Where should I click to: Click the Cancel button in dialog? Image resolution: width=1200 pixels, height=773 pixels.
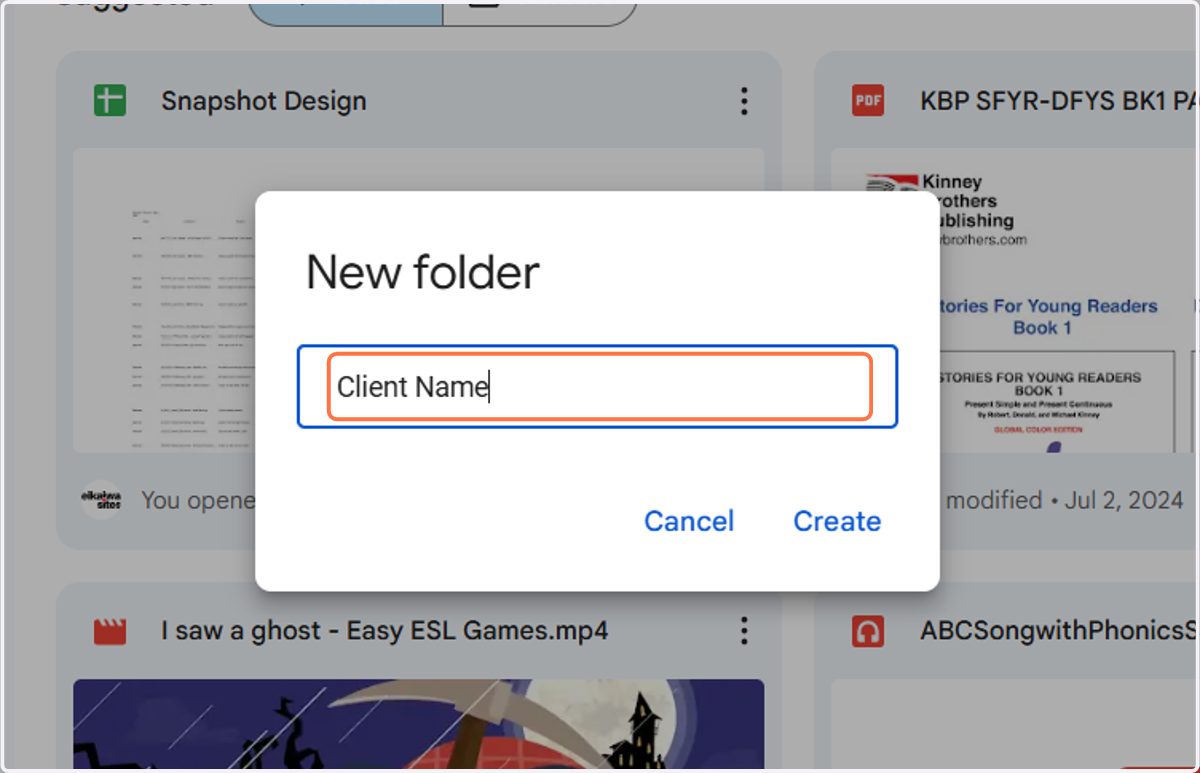click(x=689, y=521)
